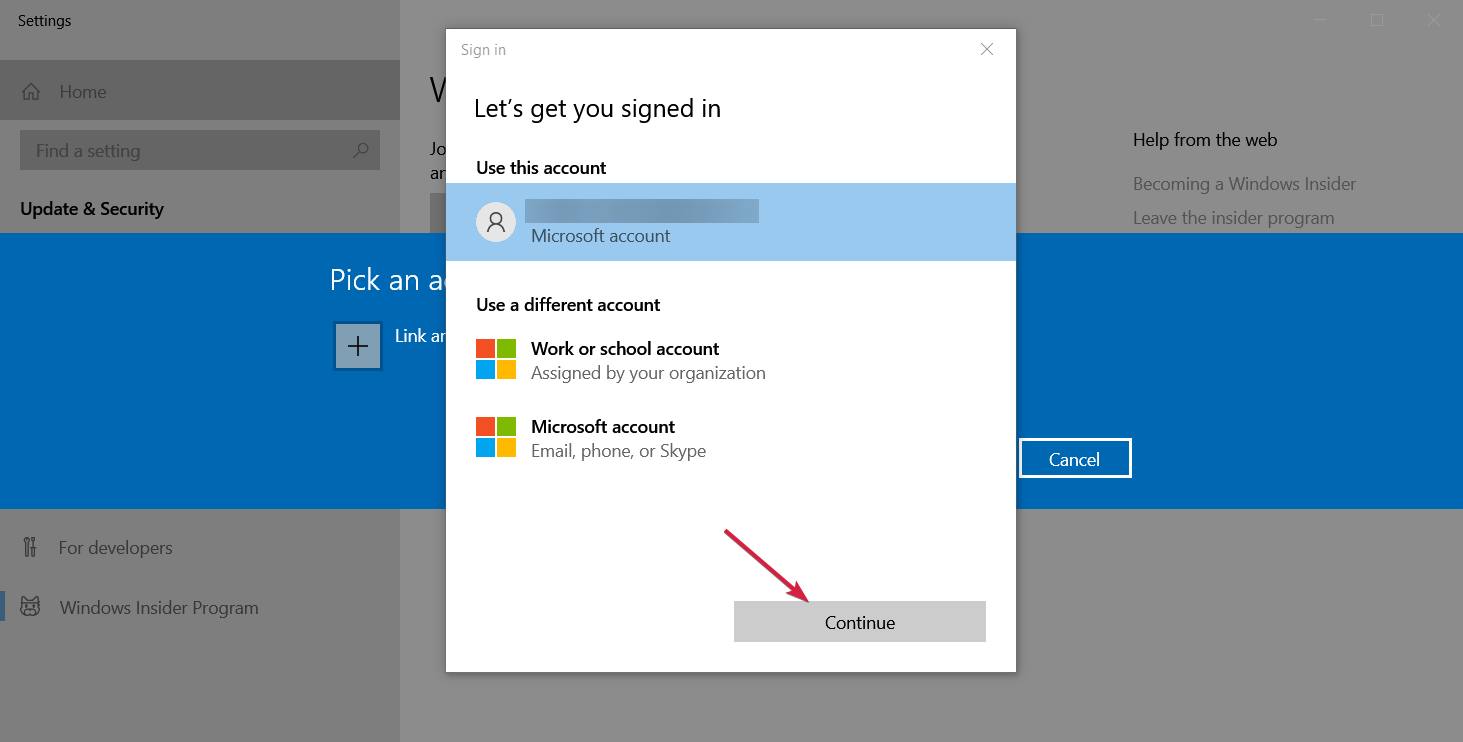1463x742 pixels.
Task: Click the Windows Insider Program cat icon
Action: coord(30,607)
